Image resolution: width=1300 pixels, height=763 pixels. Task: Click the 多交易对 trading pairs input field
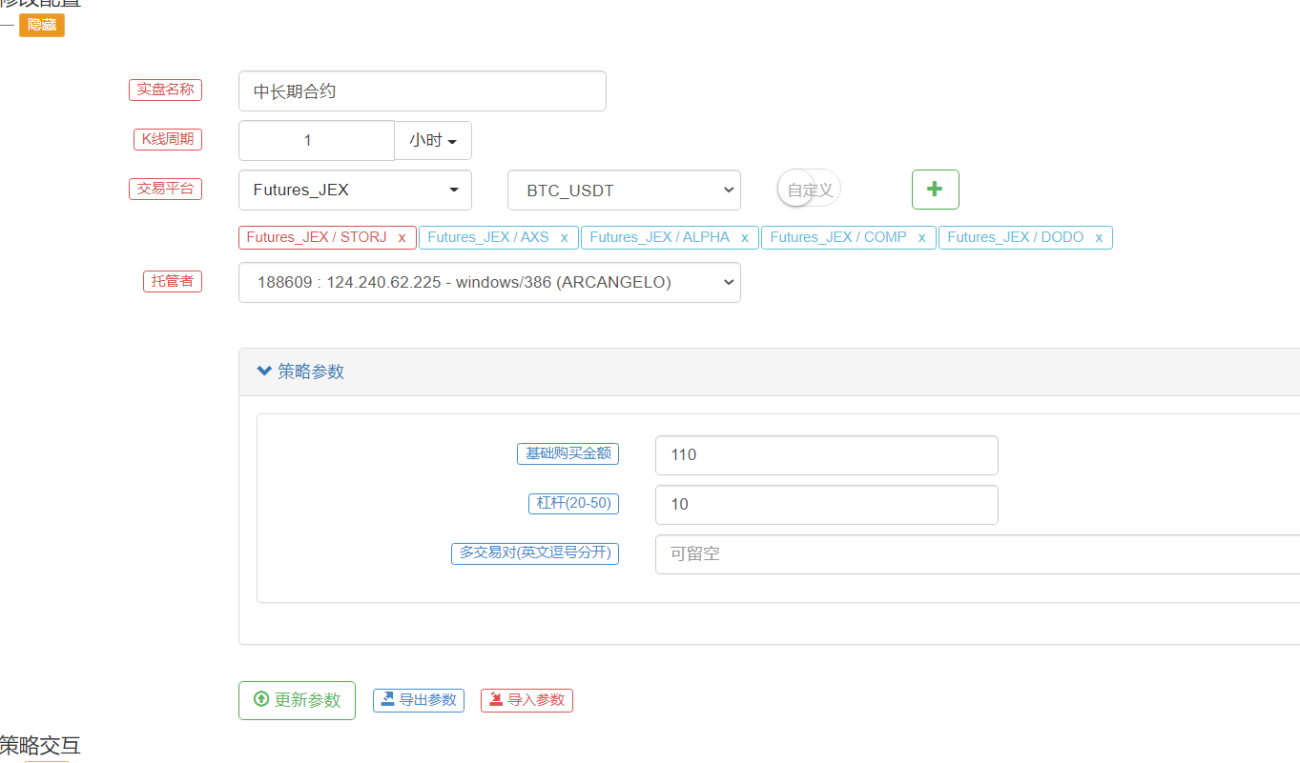[x=978, y=554]
